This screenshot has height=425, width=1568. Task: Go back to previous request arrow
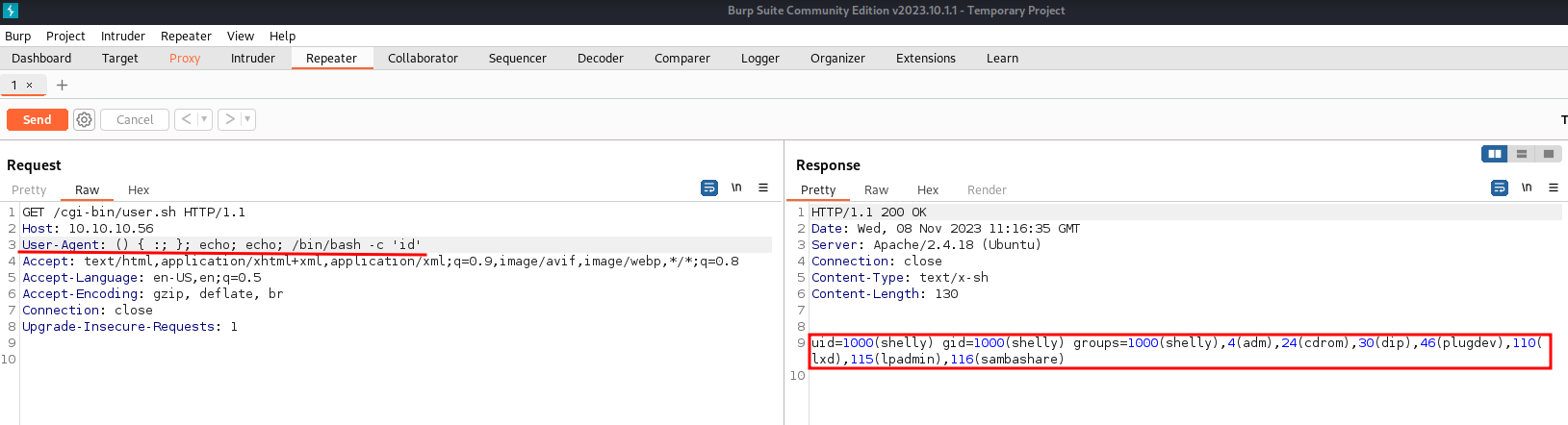click(186, 119)
